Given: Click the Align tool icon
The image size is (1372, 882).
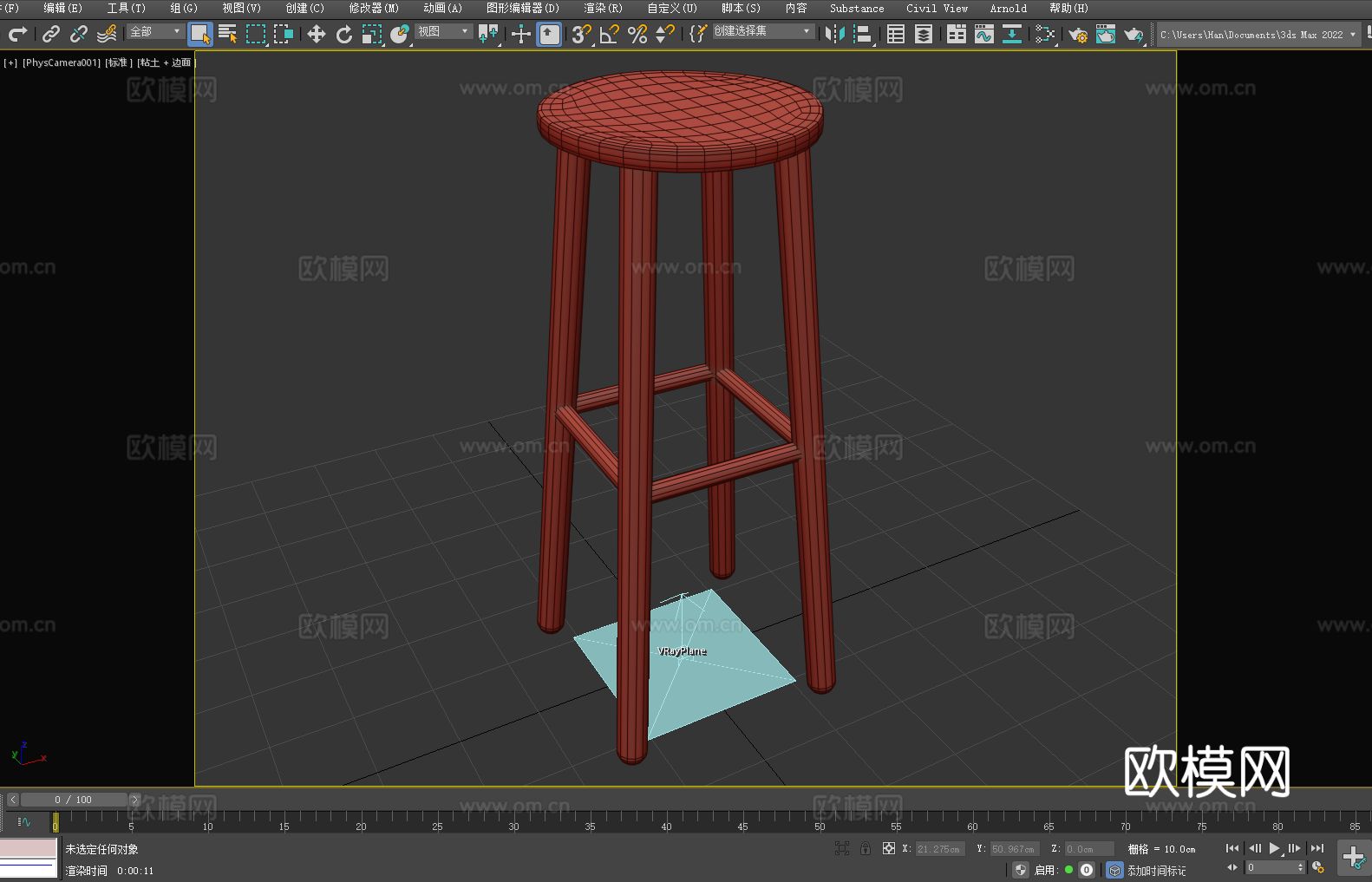Looking at the screenshot, I should coord(863,34).
